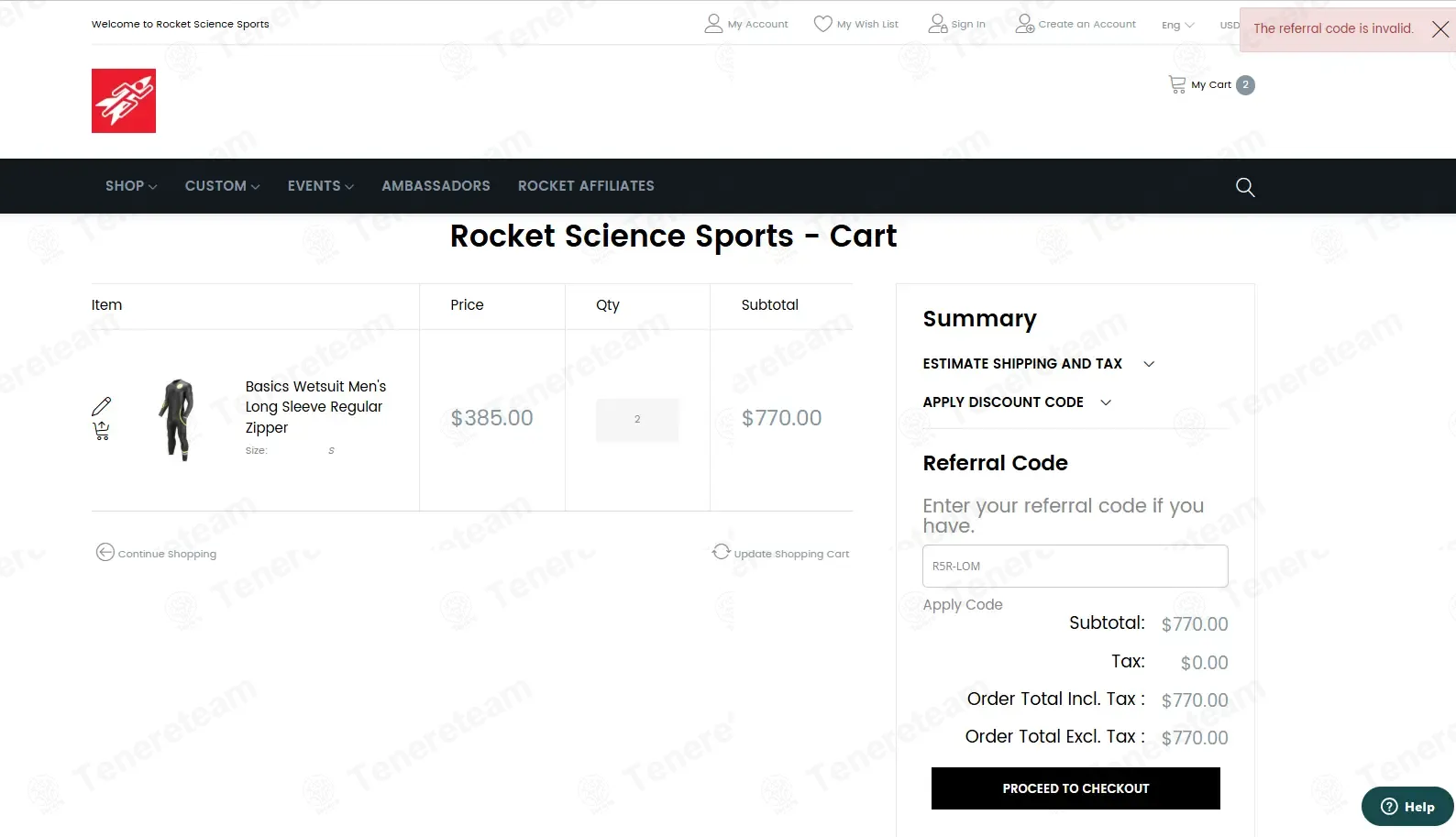Click the Create an Account icon
The width and height of the screenshot is (1456, 837).
[1025, 24]
